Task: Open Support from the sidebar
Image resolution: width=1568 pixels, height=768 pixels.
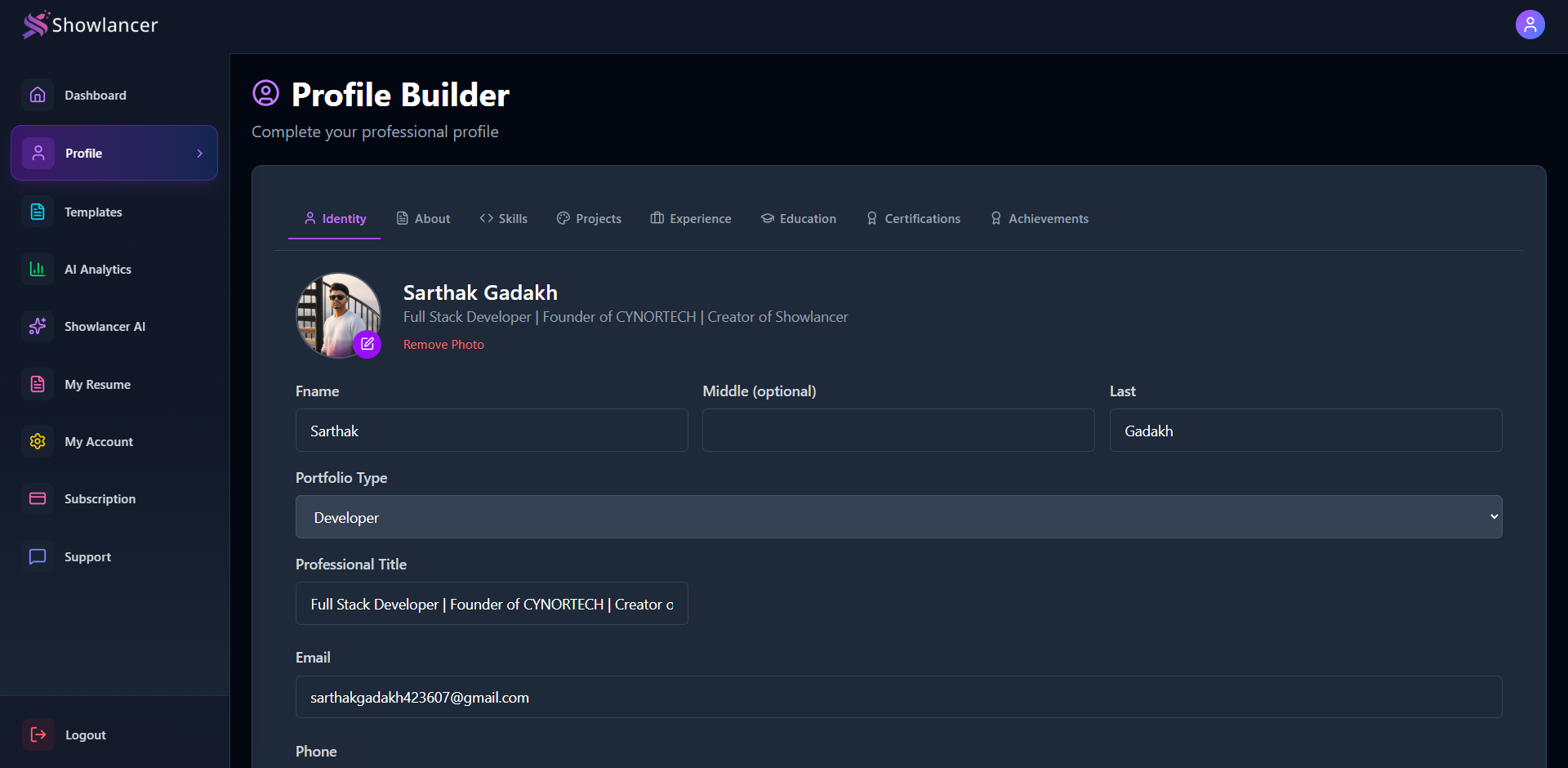Action: 114,556
